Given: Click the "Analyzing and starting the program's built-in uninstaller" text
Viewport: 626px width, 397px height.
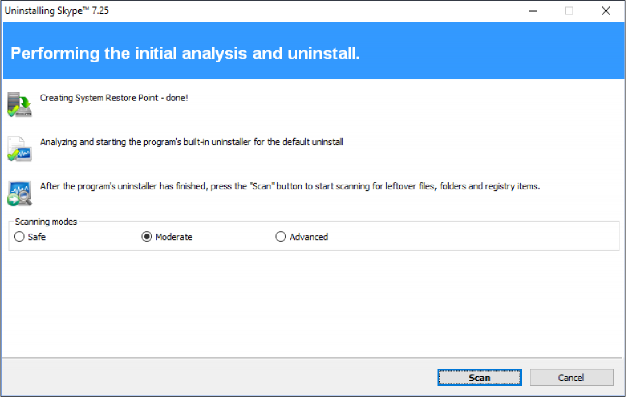Looking at the screenshot, I should coord(191,142).
